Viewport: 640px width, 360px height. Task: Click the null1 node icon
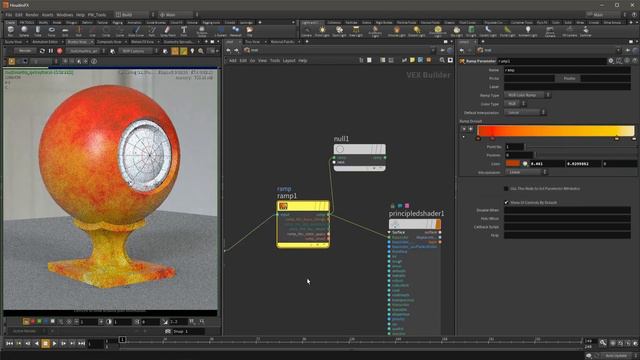pyautogui.click(x=340, y=149)
